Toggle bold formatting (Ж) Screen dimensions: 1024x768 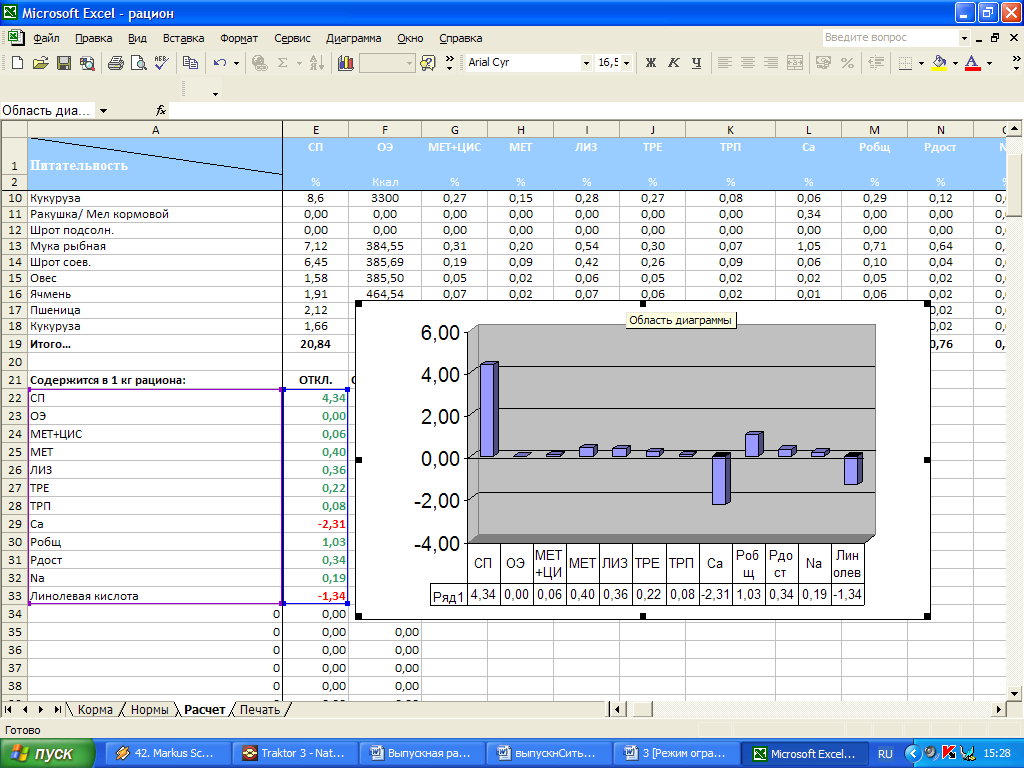point(651,63)
